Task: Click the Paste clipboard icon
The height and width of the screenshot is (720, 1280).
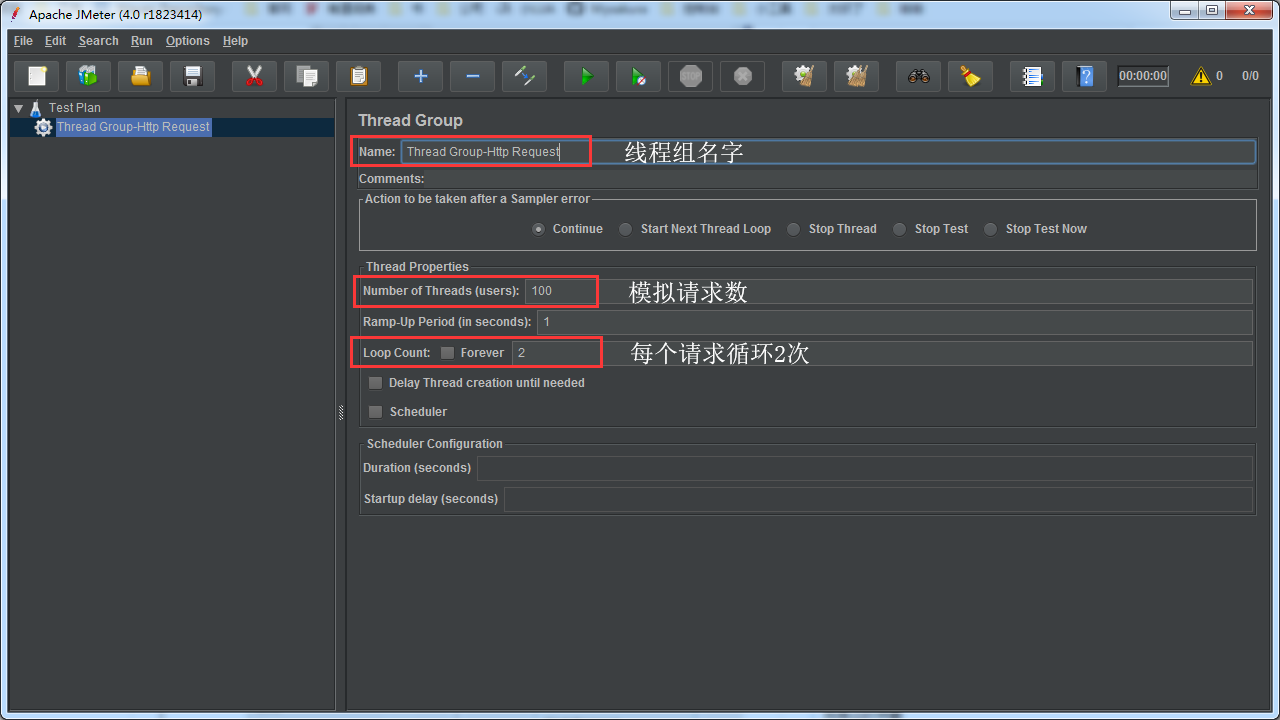Action: 359,76
